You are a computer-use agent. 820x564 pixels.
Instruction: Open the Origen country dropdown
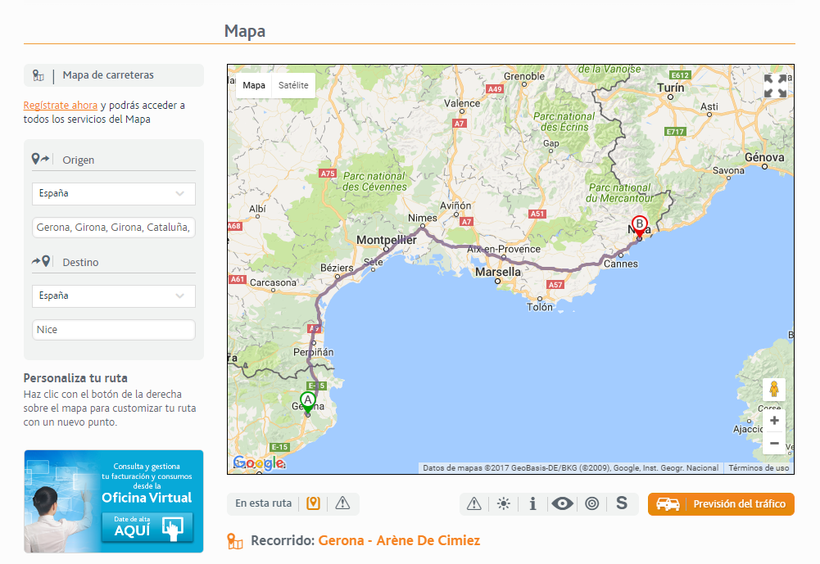113,194
